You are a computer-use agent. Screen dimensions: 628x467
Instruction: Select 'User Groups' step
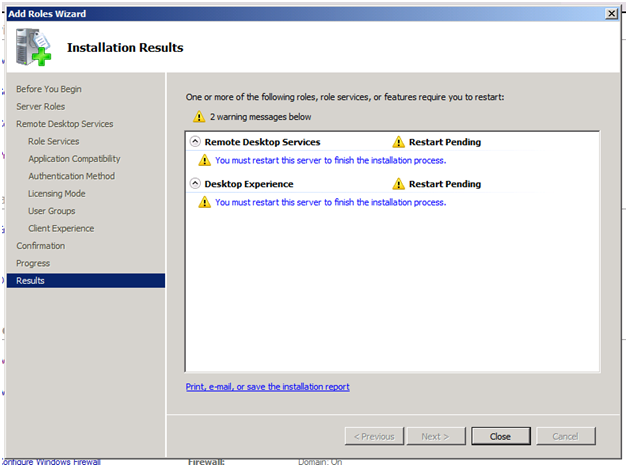[x=52, y=211]
